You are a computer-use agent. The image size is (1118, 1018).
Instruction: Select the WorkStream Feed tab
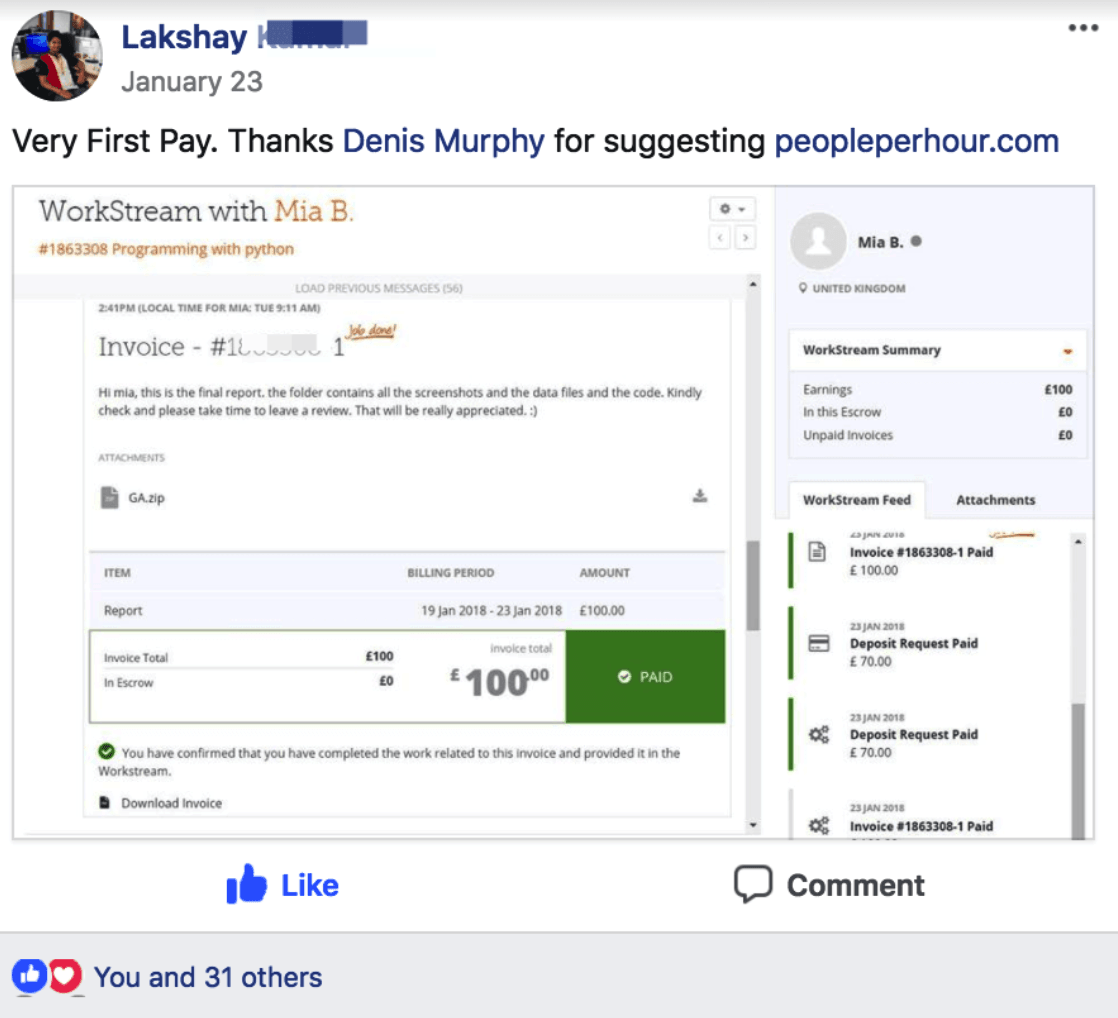tap(857, 500)
